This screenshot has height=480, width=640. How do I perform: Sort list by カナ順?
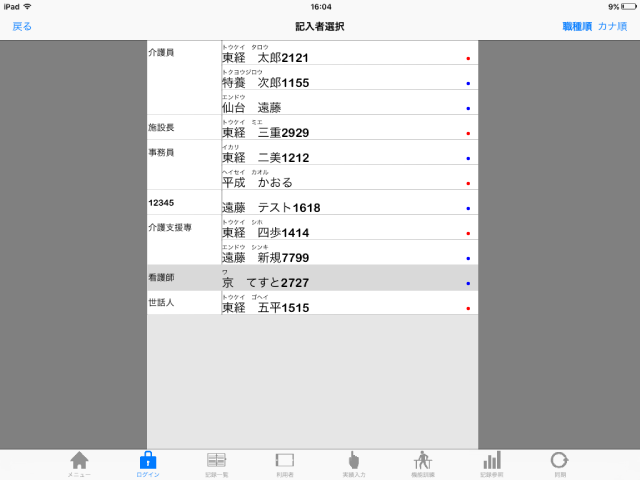(612, 26)
